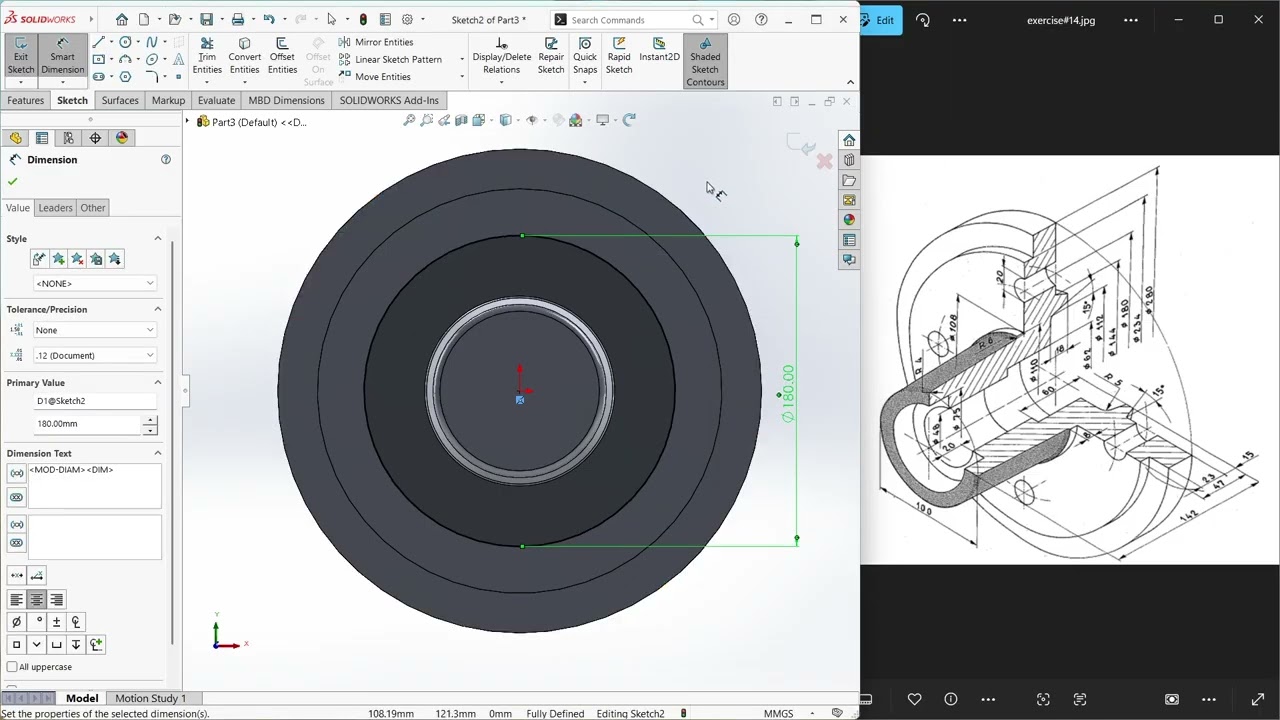Click the heart favorite icon in Photos window

[x=914, y=699]
